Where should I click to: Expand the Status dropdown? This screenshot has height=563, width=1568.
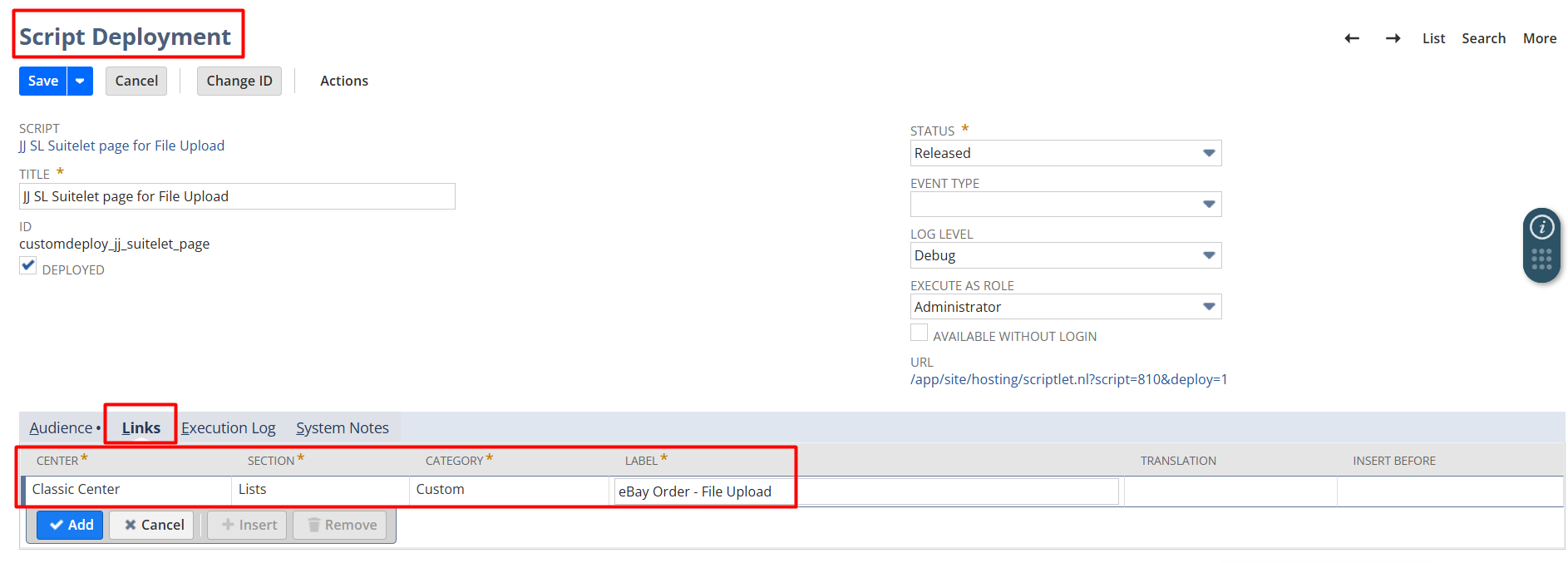pyautogui.click(x=1209, y=153)
